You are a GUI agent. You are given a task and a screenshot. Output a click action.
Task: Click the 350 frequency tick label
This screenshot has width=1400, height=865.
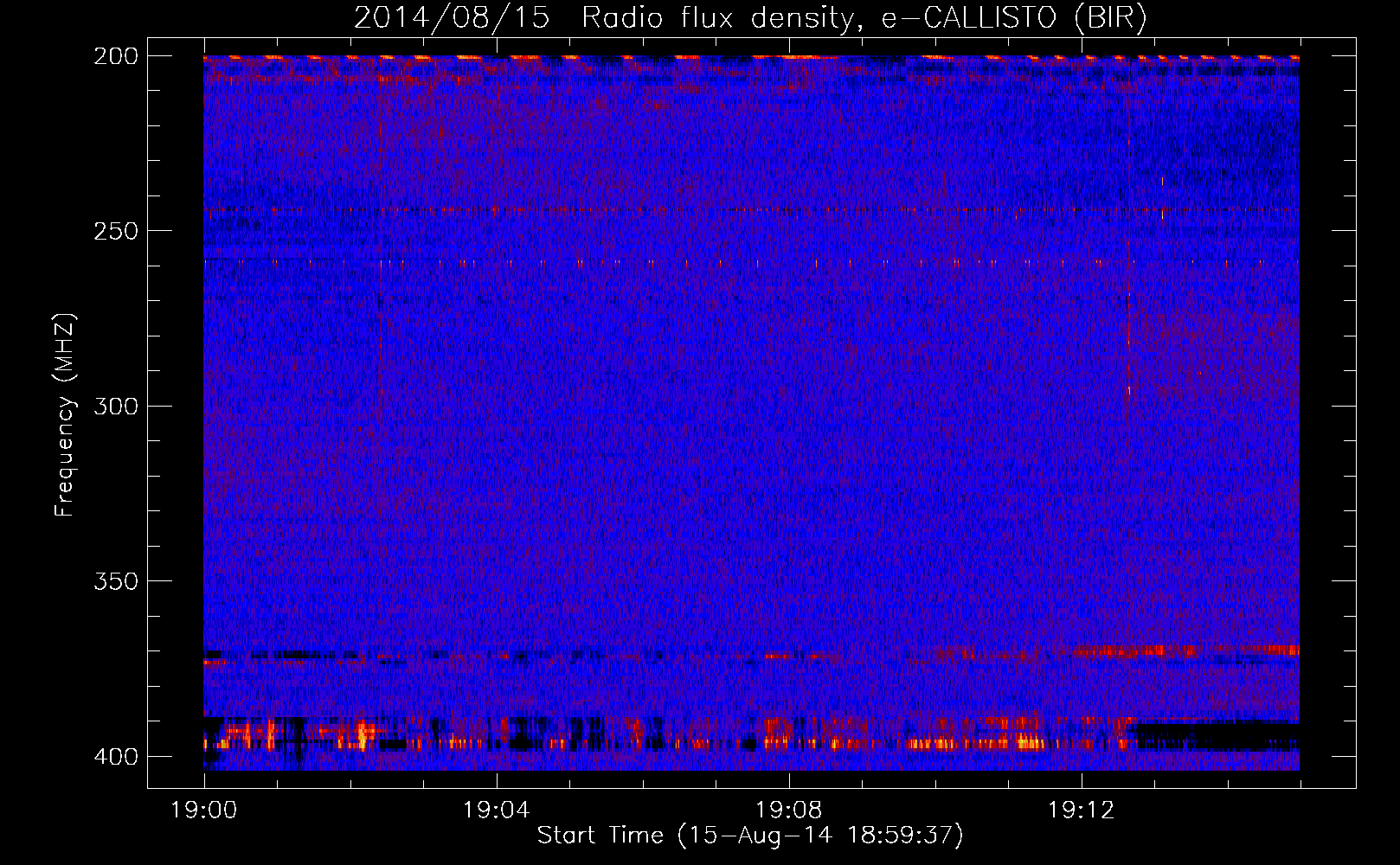[115, 580]
